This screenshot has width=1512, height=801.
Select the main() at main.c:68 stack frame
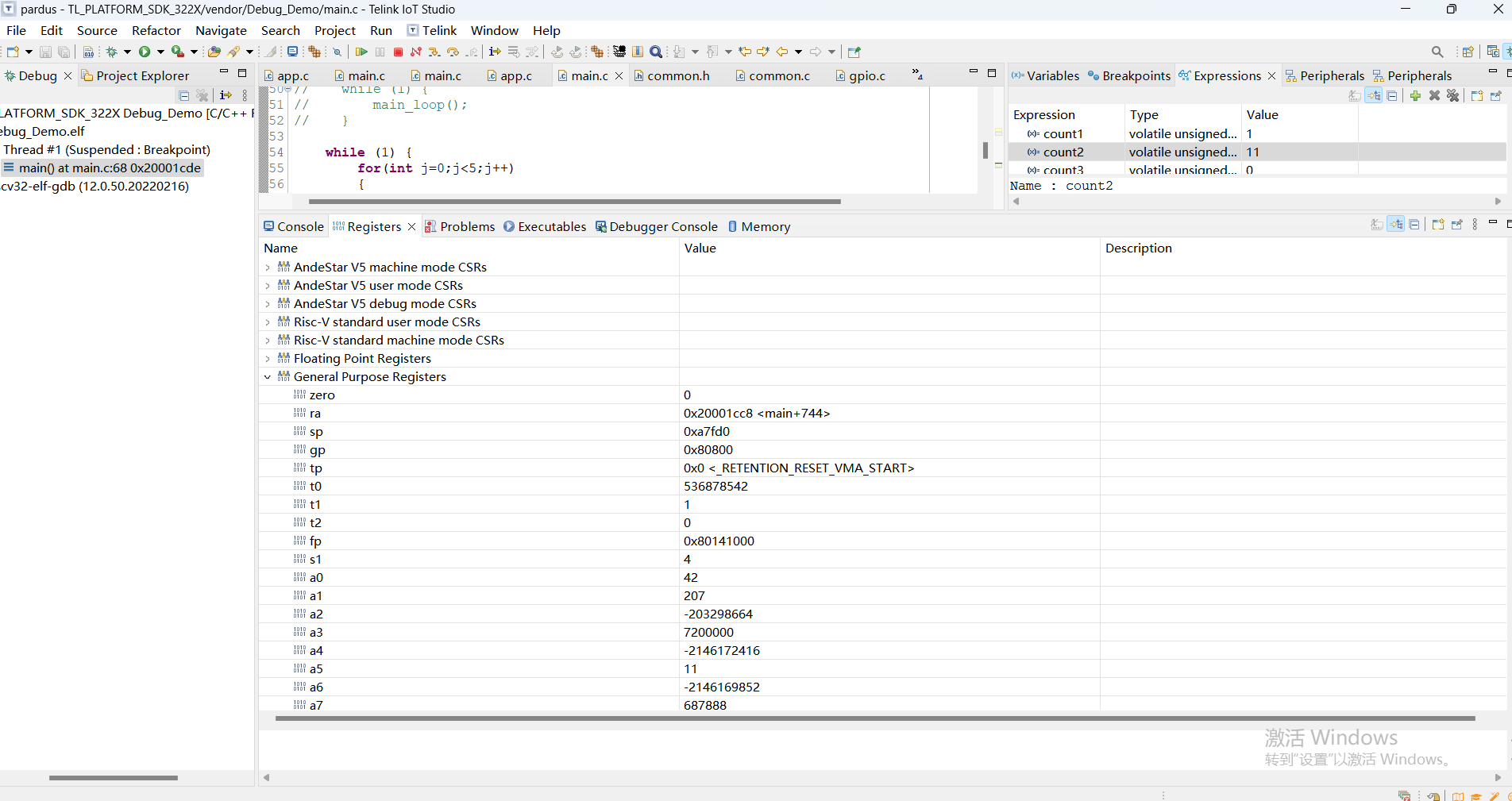[102, 168]
